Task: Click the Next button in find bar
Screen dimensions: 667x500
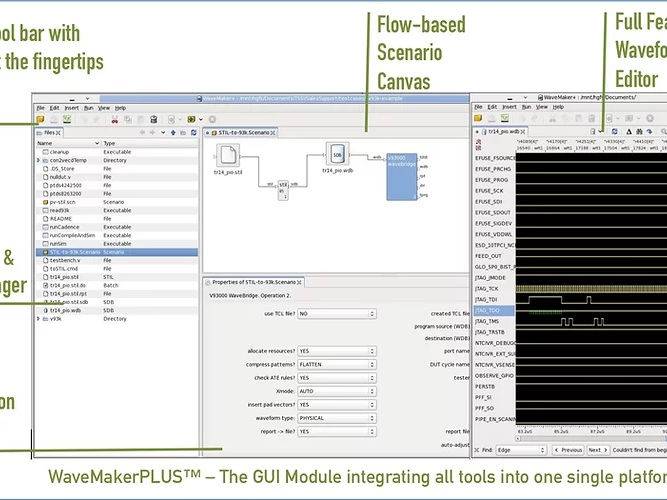Action: [x=597, y=450]
